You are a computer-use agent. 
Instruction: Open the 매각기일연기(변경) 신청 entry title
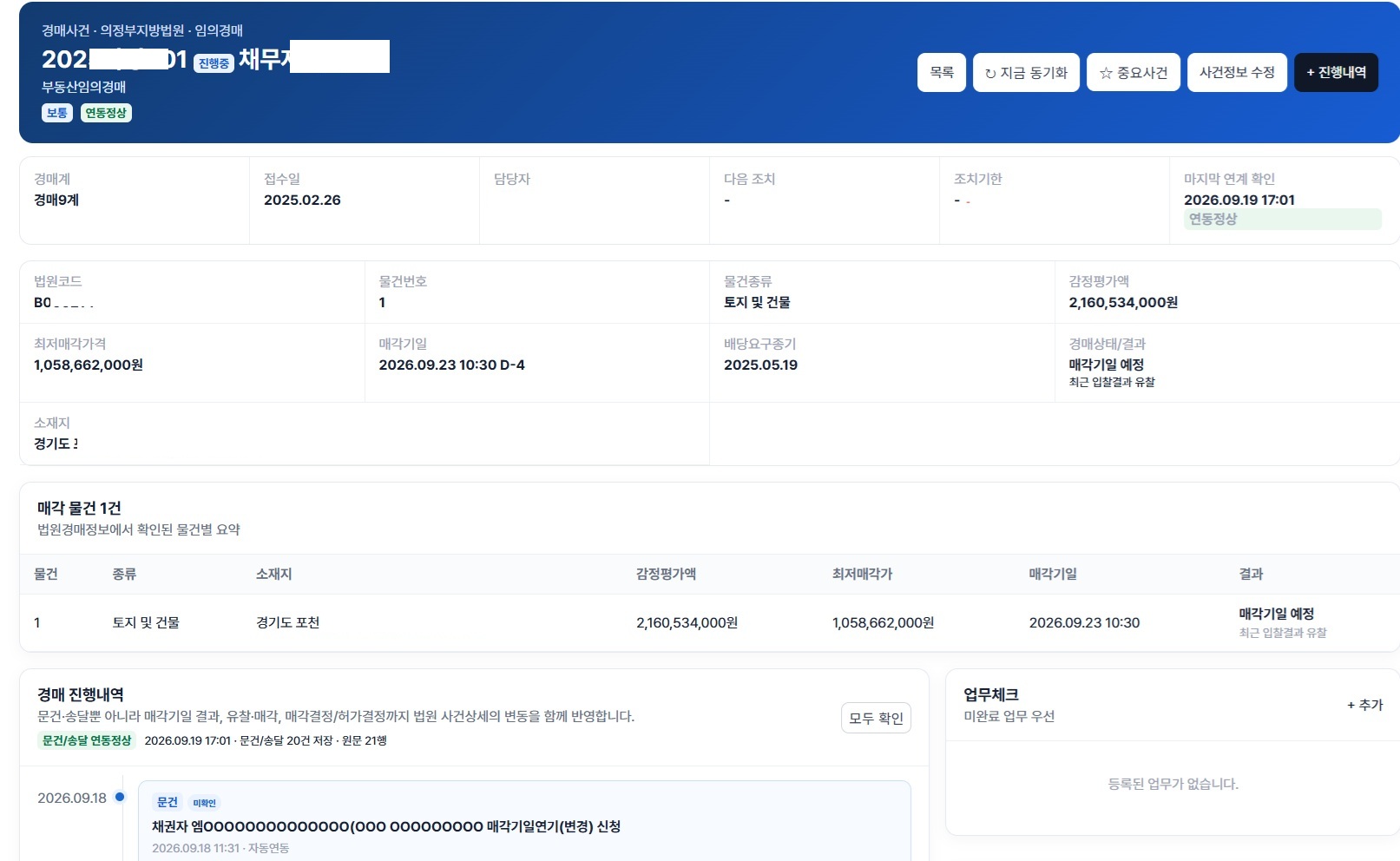(x=386, y=826)
